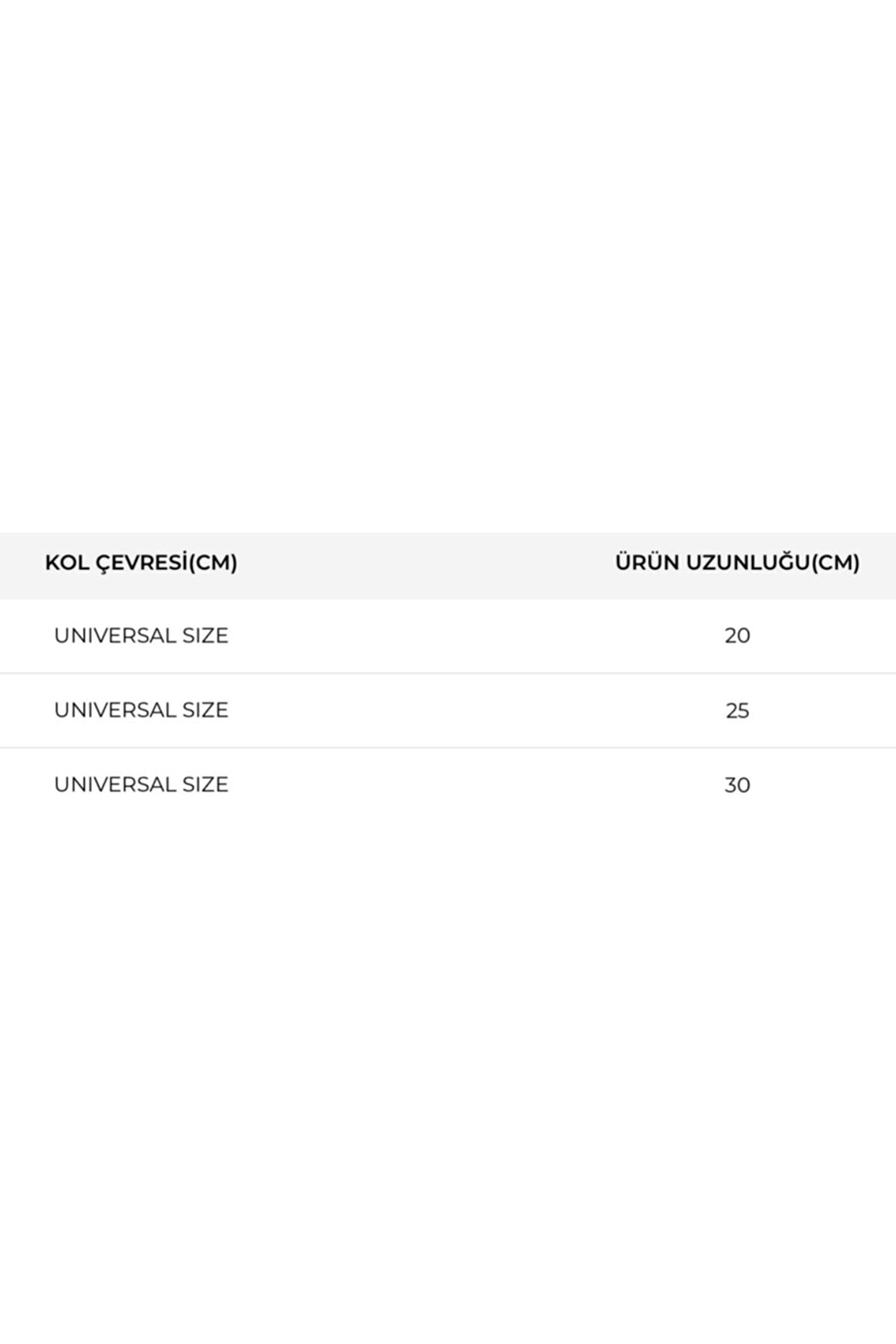Click (CM) in the KOL ÇEVRESİ header
896x1344 pixels.
pos(213,563)
